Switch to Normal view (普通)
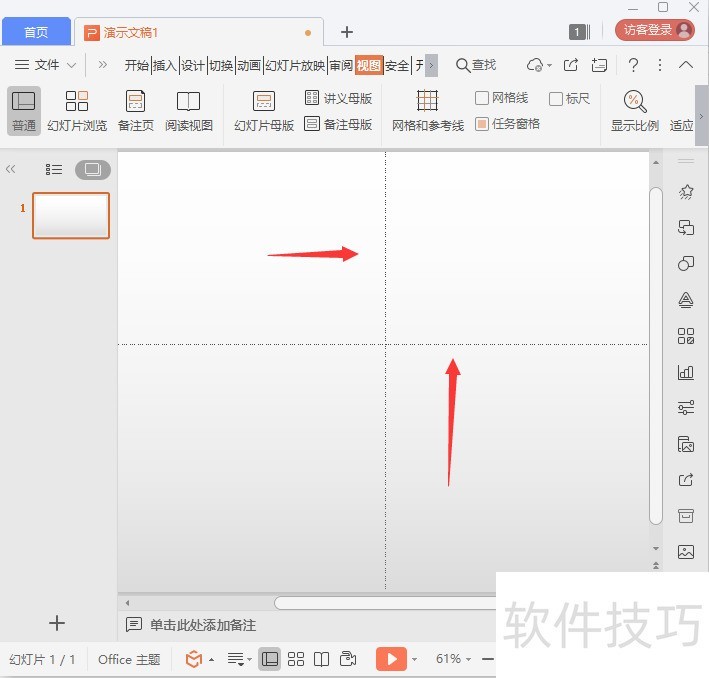709x678 pixels. pyautogui.click(x=24, y=111)
